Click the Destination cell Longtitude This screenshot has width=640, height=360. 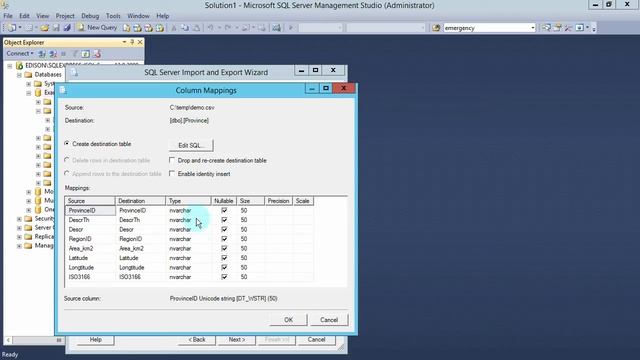coord(141,267)
